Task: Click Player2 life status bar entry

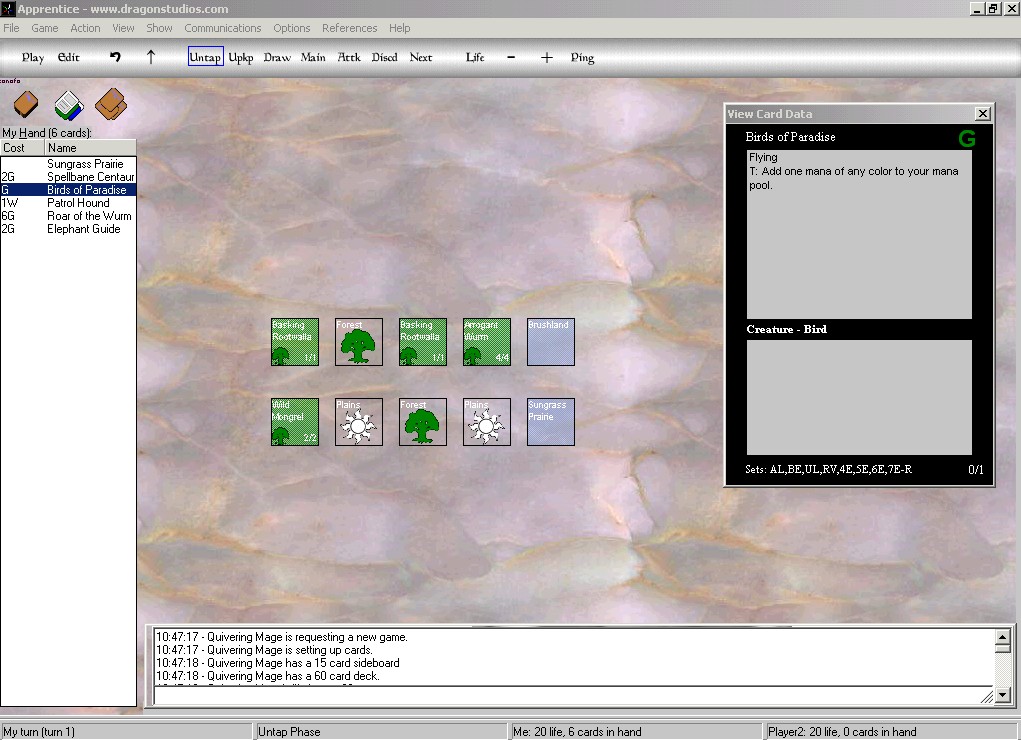Action: [891, 732]
